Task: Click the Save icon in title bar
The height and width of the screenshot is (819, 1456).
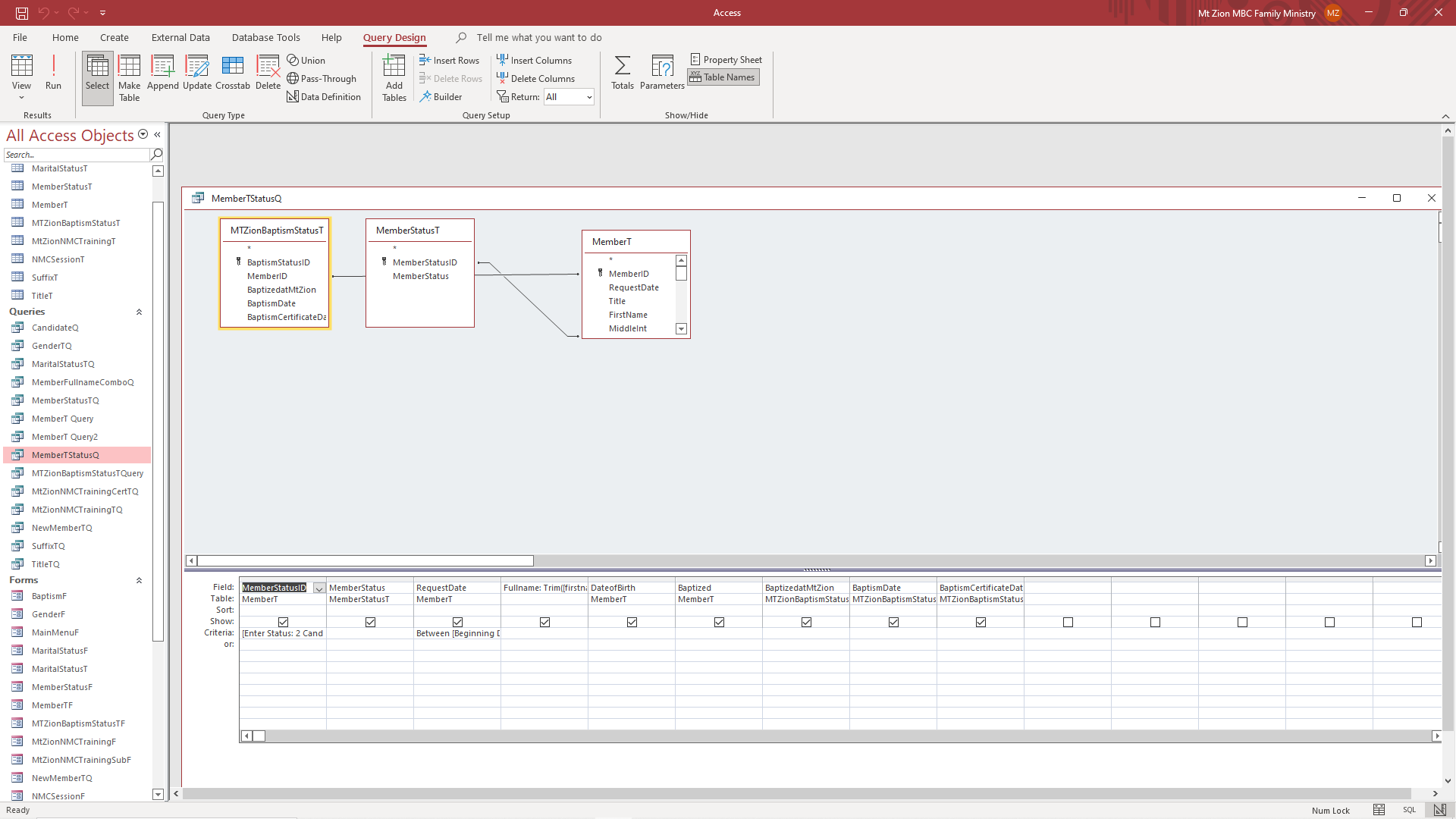Action: tap(22, 13)
